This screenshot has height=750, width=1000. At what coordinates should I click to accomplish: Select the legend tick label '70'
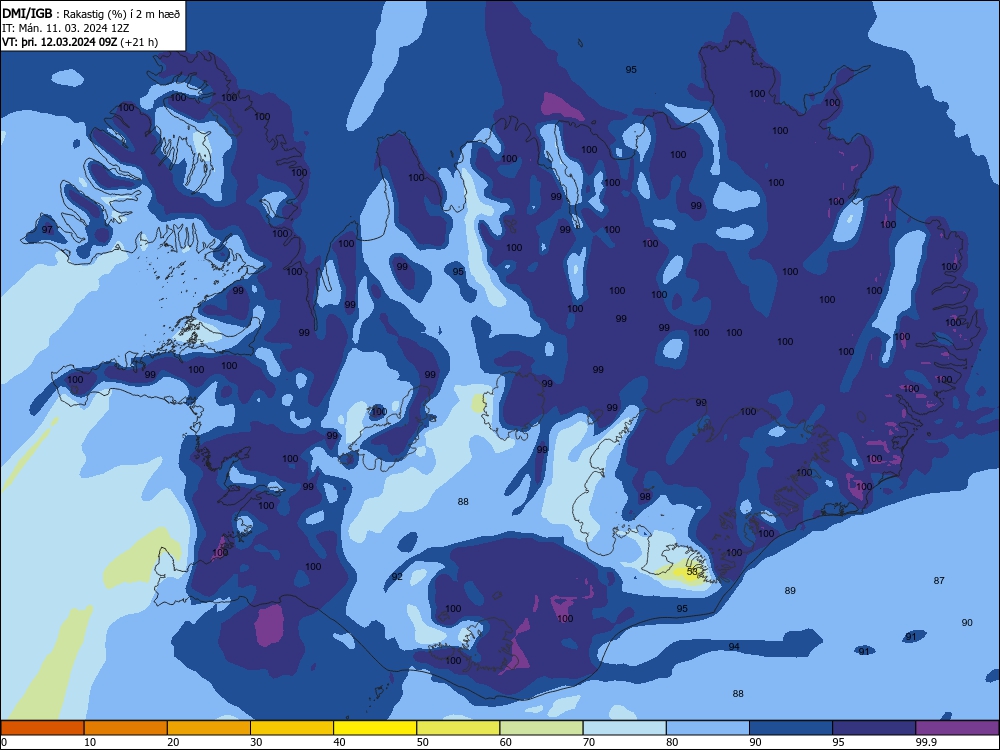click(589, 742)
